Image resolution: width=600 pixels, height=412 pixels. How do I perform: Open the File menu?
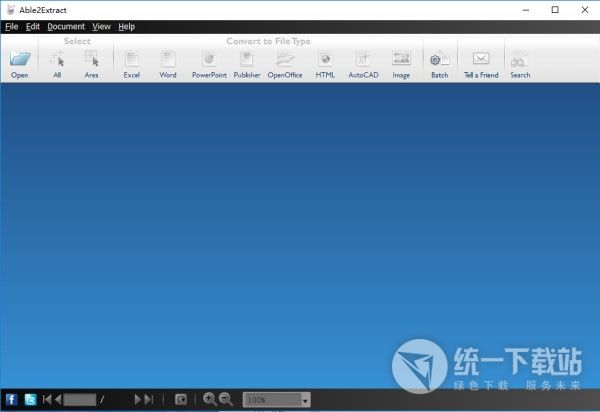click(11, 26)
